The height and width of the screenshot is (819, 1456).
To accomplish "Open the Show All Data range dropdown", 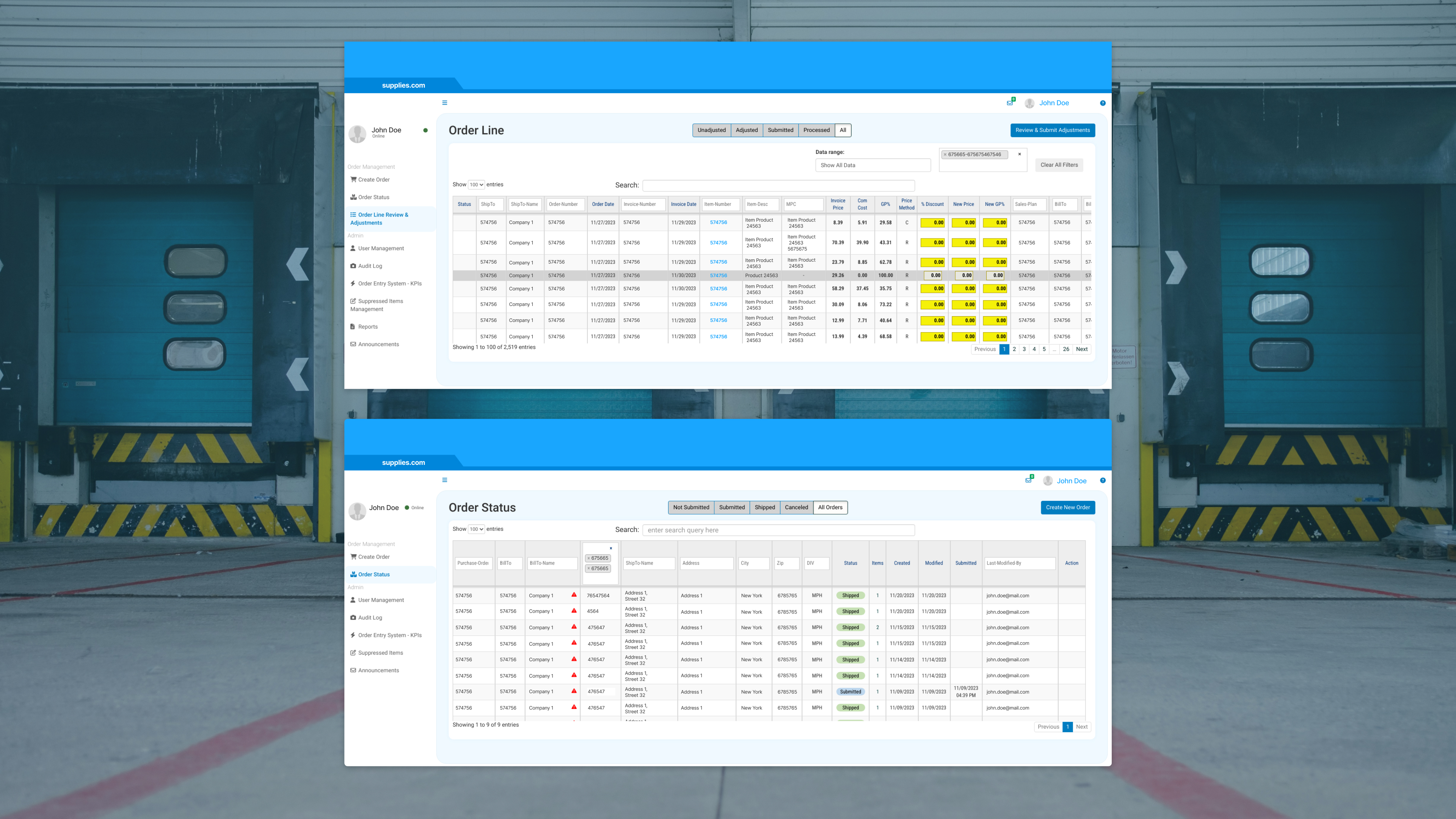I will (x=872, y=165).
